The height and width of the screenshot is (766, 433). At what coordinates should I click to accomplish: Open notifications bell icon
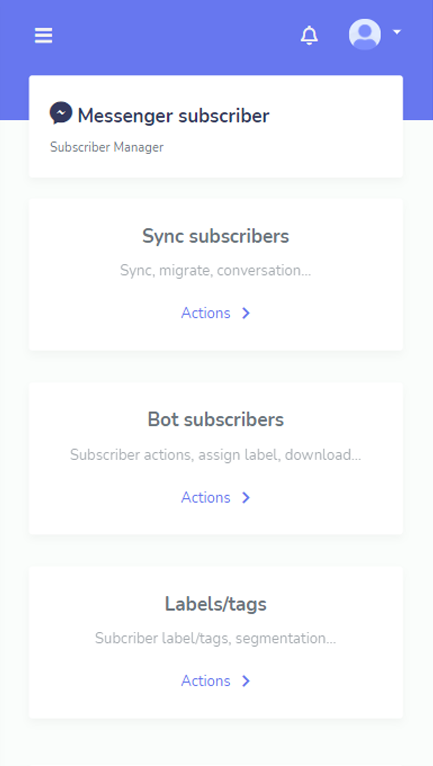point(309,35)
